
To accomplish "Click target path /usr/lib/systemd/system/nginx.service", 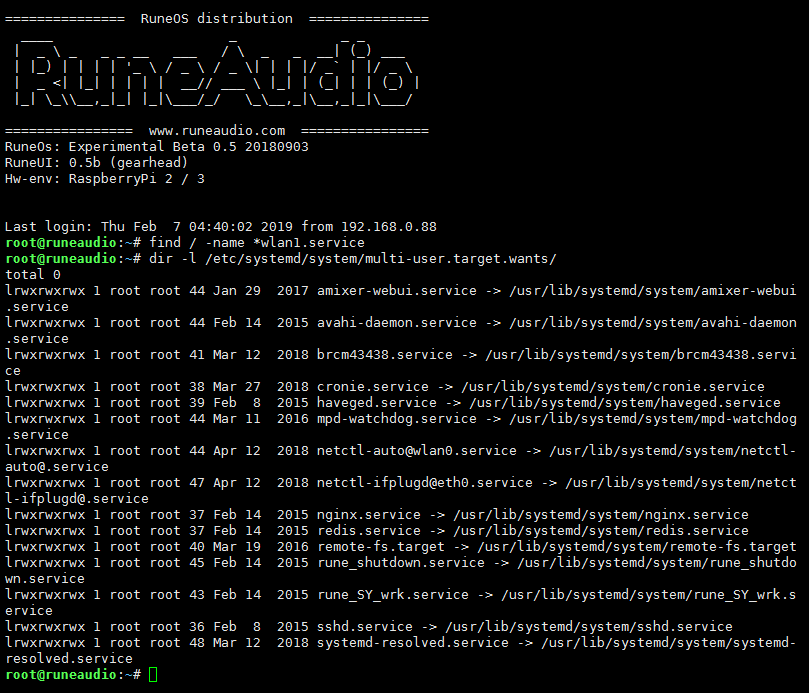I will (x=601, y=515).
